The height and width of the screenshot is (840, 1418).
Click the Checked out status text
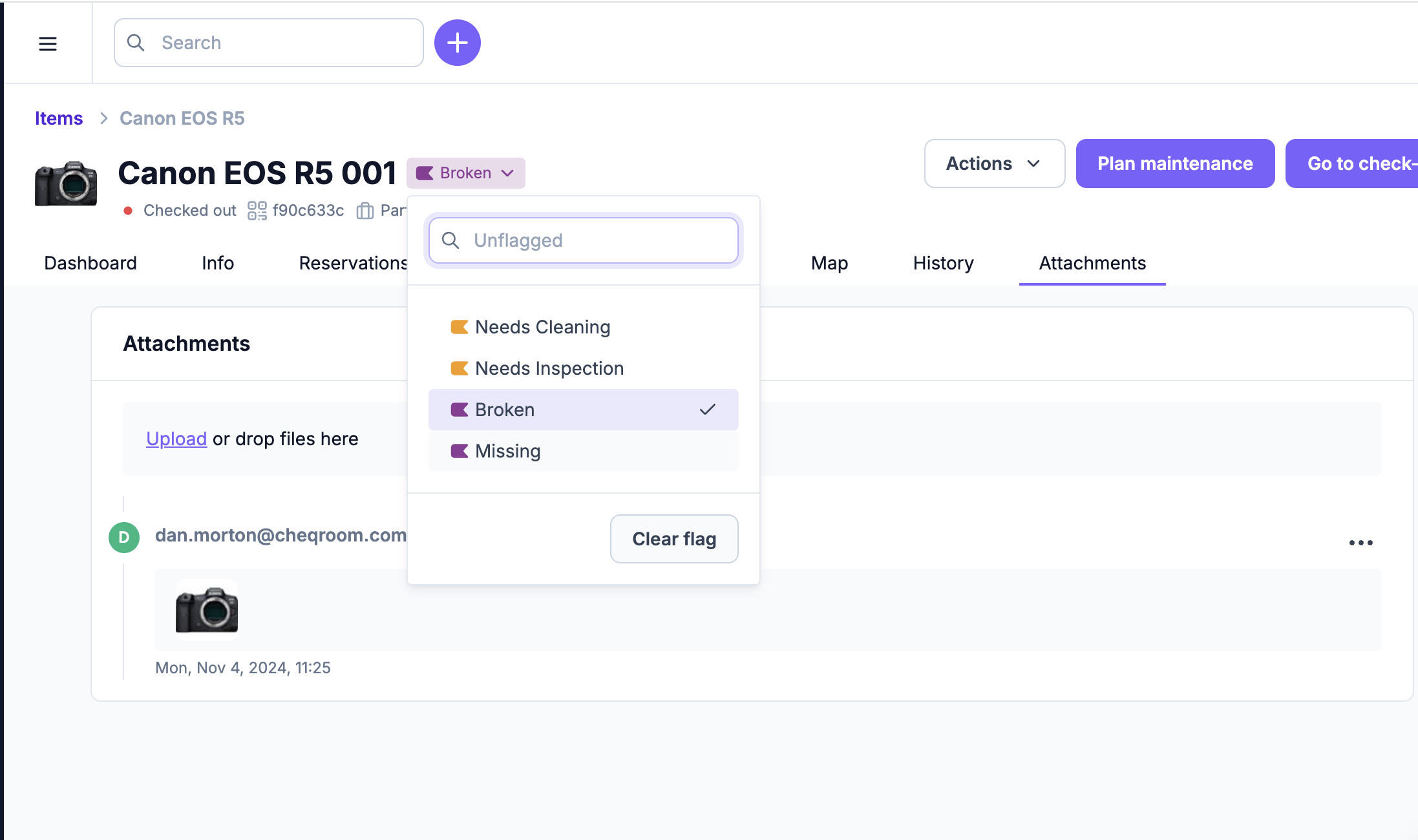click(x=190, y=211)
